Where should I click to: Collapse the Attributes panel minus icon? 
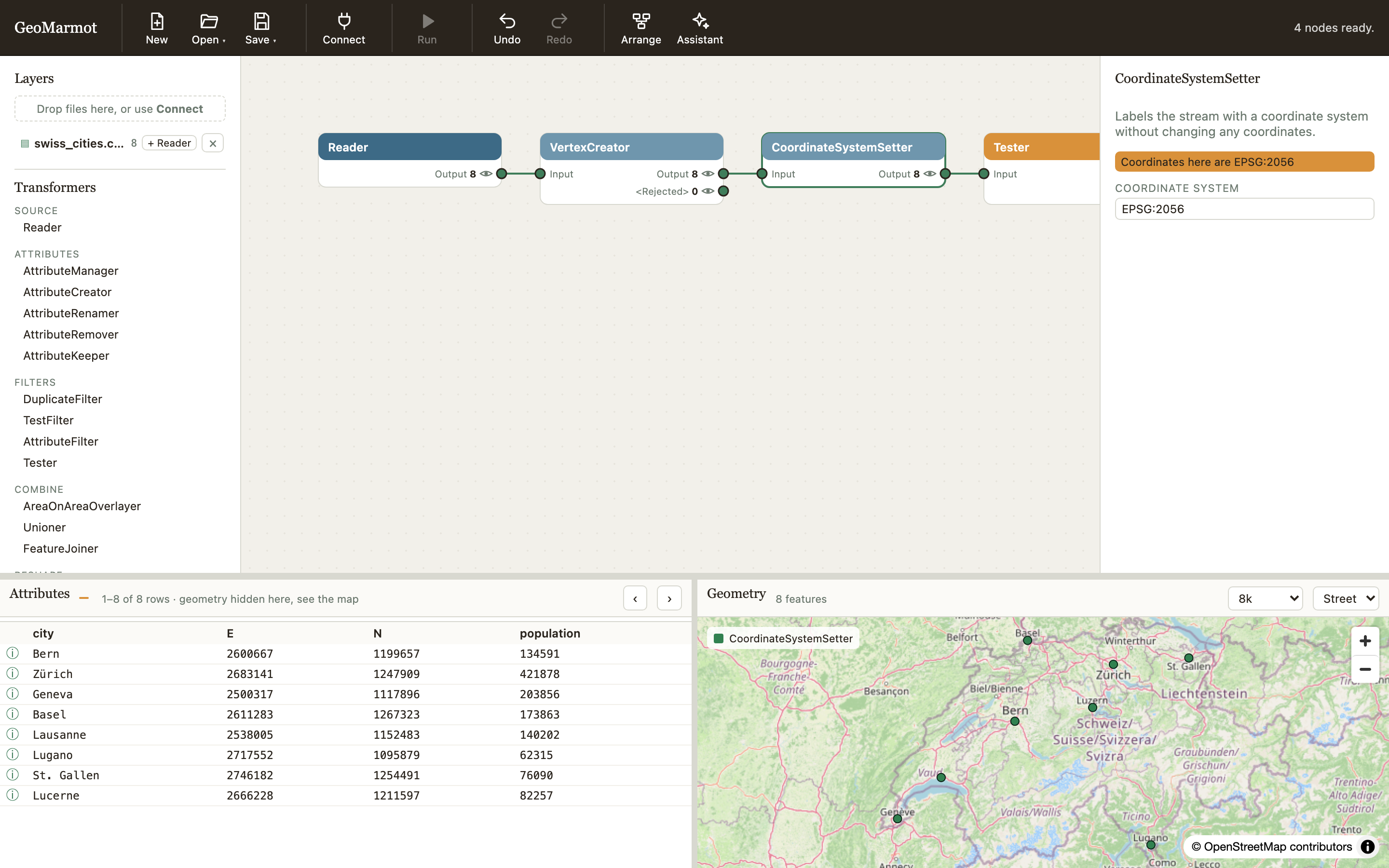pos(84,599)
